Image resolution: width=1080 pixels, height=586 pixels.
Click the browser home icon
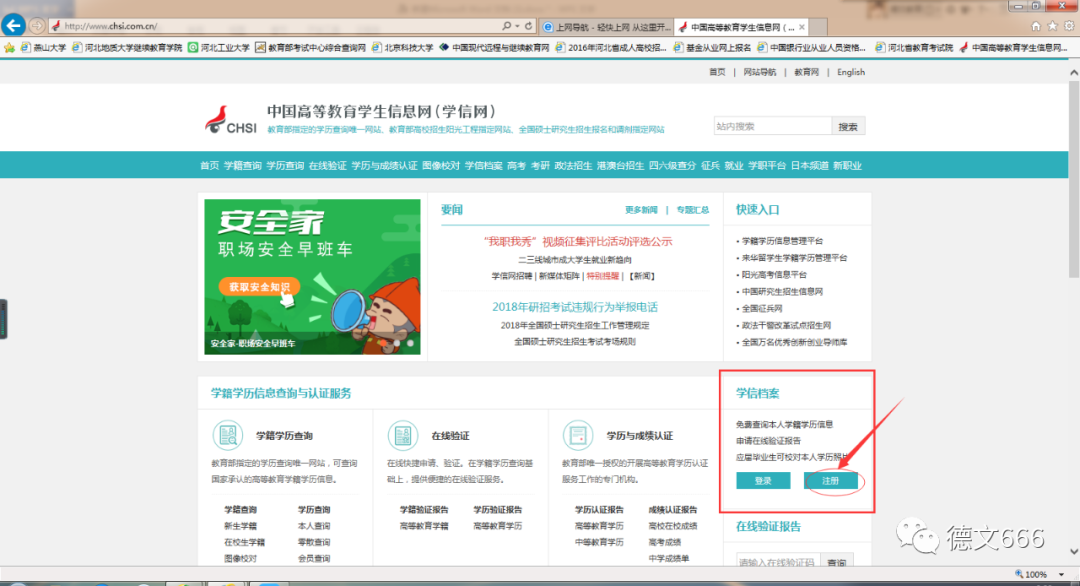(1035, 26)
